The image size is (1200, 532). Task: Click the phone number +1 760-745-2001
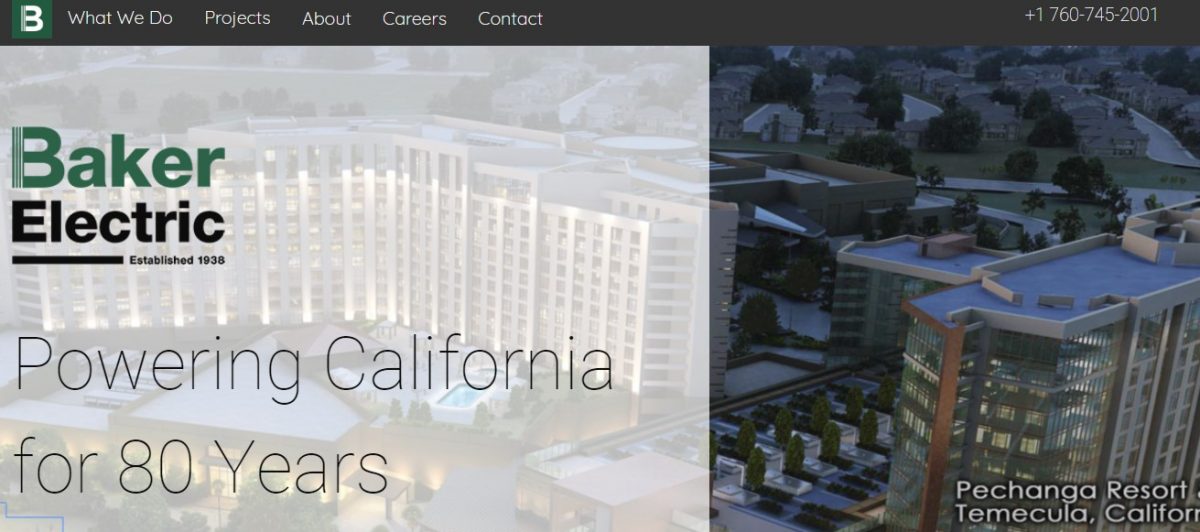1091,15
